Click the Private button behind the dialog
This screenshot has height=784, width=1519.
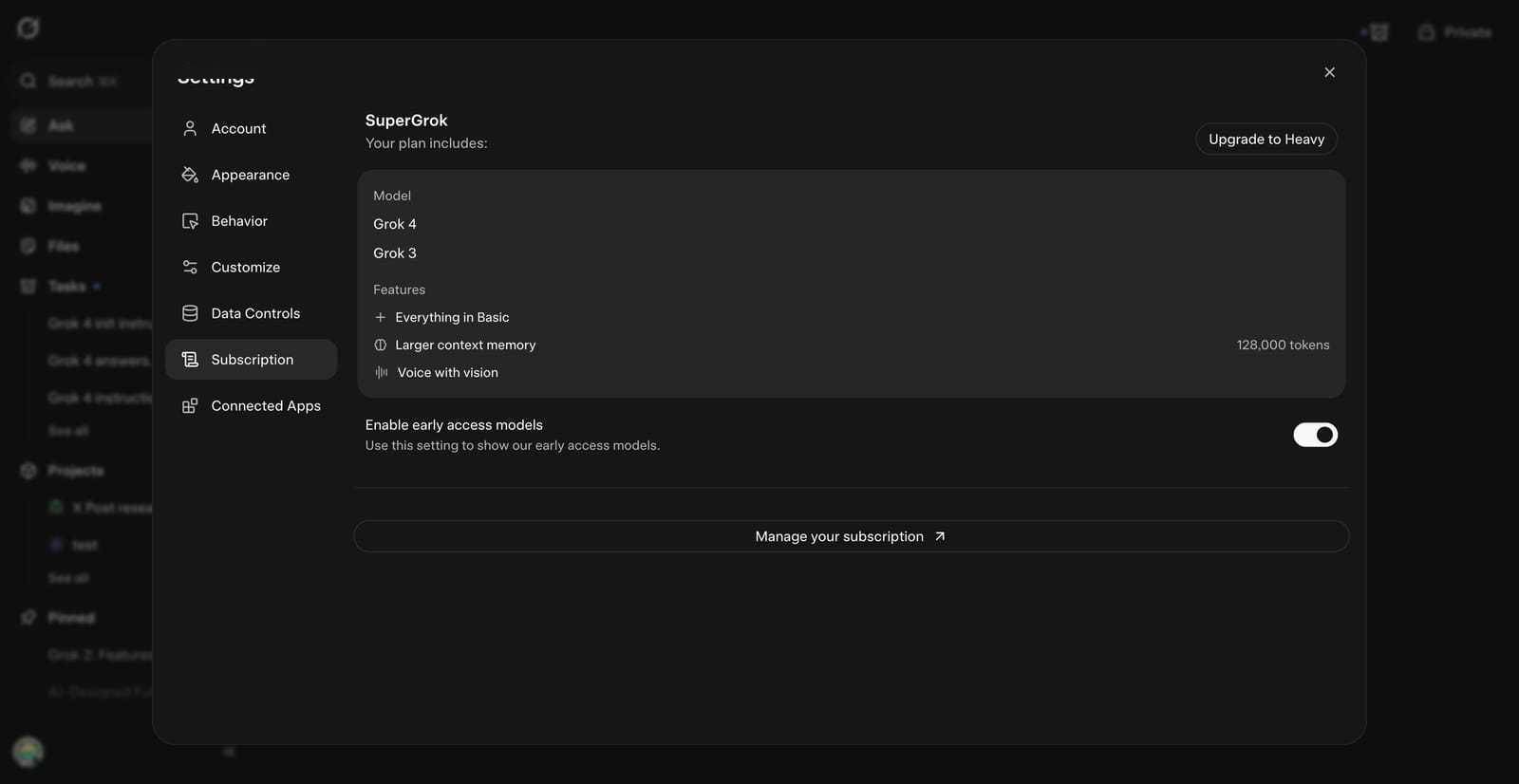tap(1454, 32)
